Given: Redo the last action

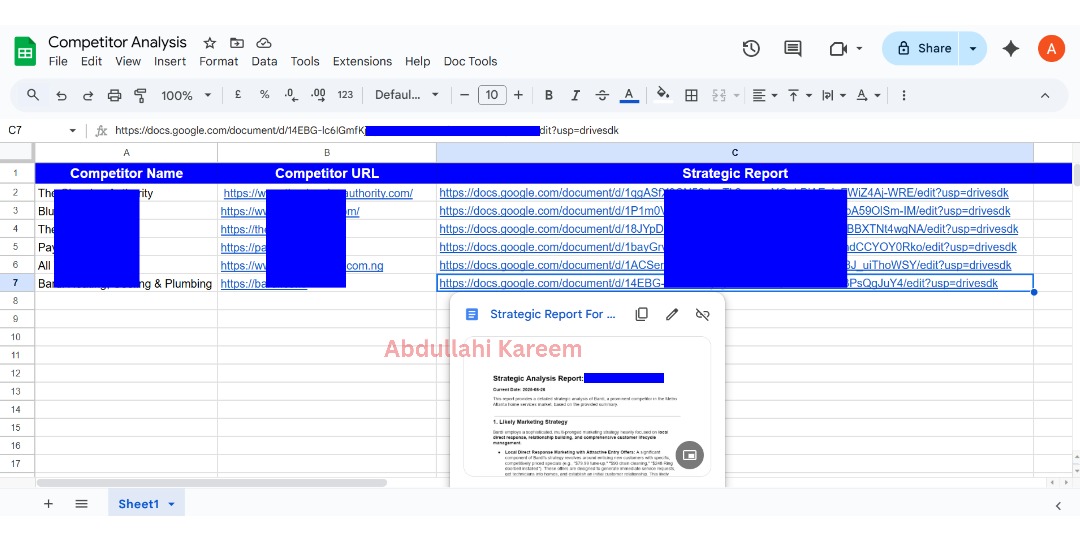Looking at the screenshot, I should click(x=88, y=96).
